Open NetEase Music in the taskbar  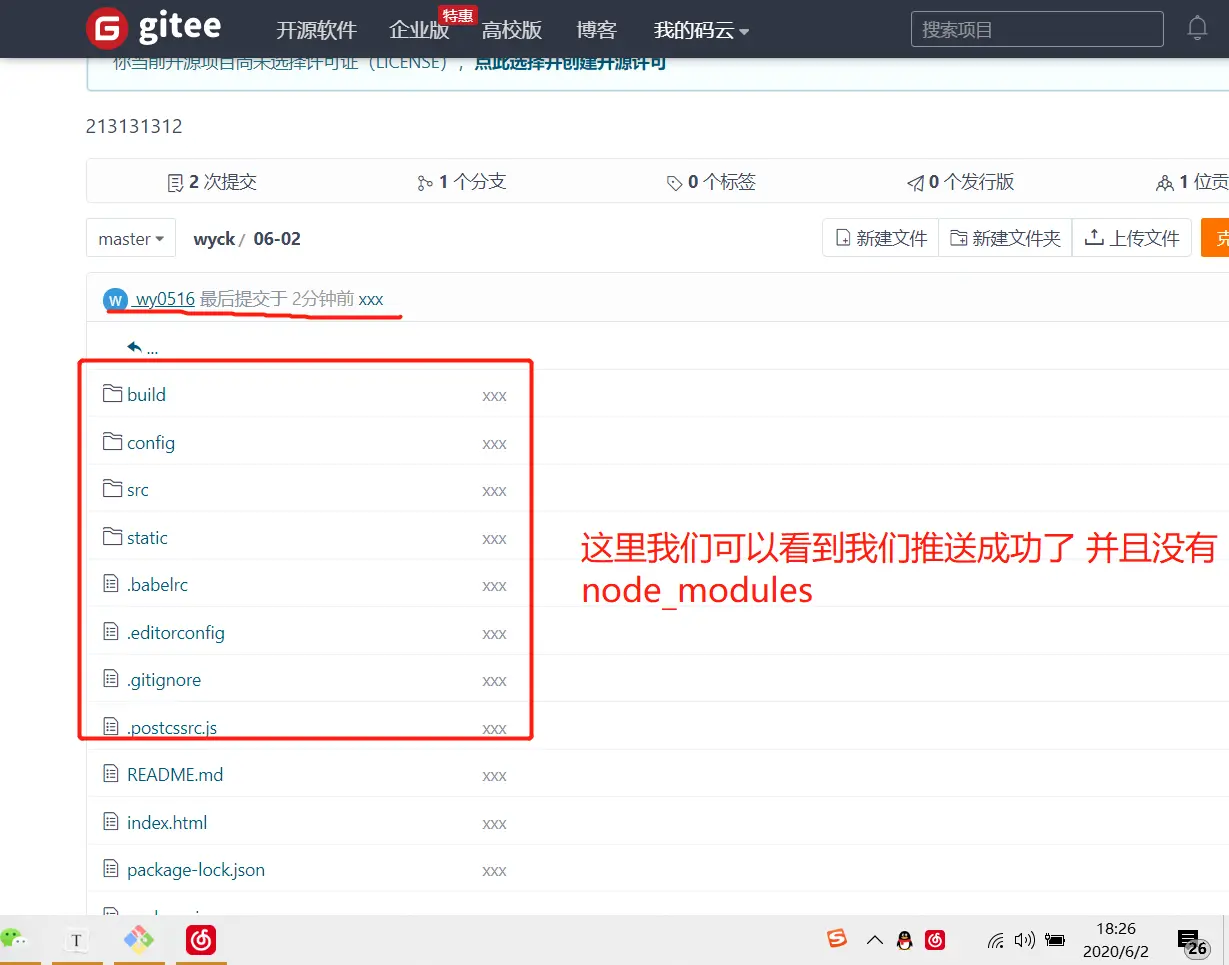[x=201, y=940]
